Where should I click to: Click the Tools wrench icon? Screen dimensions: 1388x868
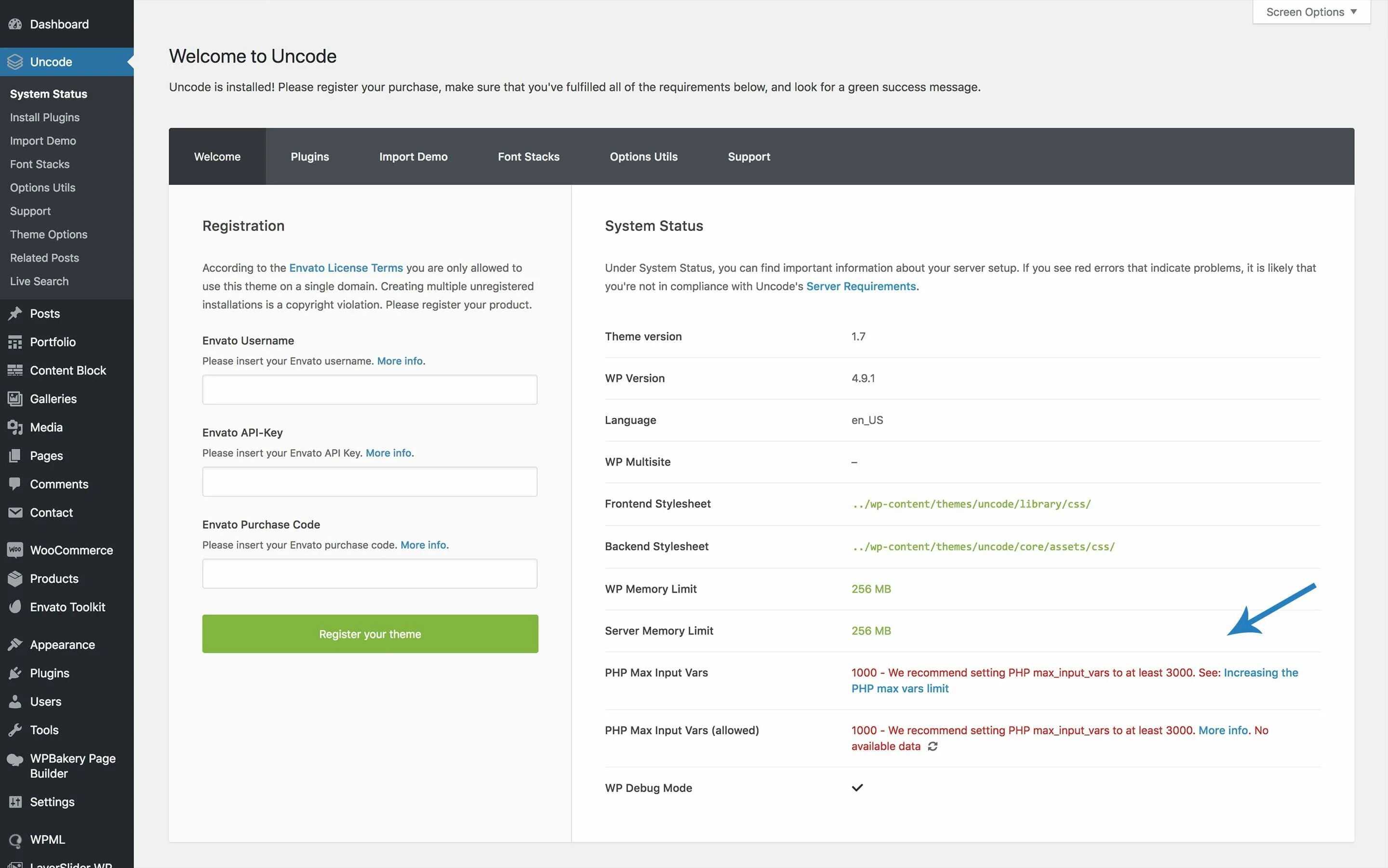point(15,730)
